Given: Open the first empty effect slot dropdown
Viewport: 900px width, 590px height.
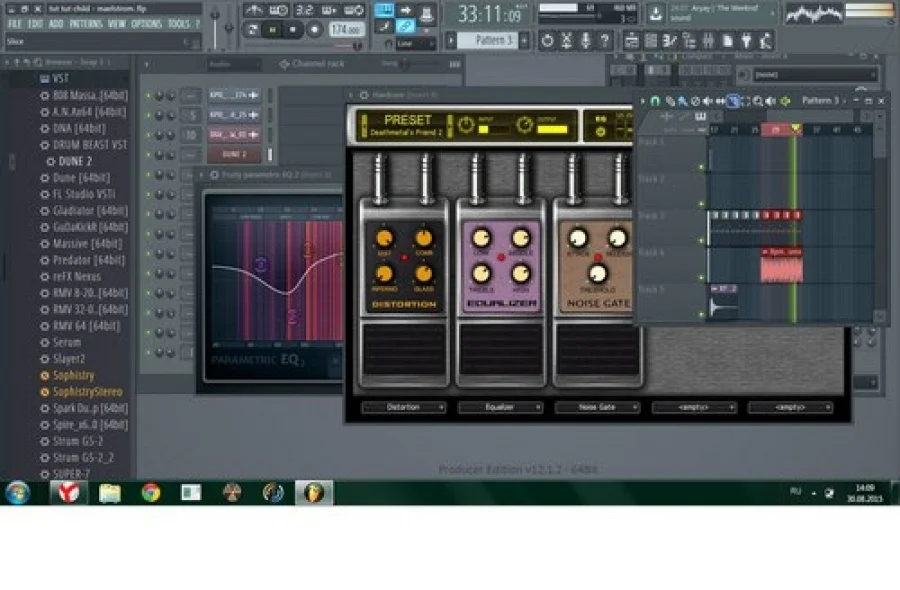Looking at the screenshot, I should (694, 407).
